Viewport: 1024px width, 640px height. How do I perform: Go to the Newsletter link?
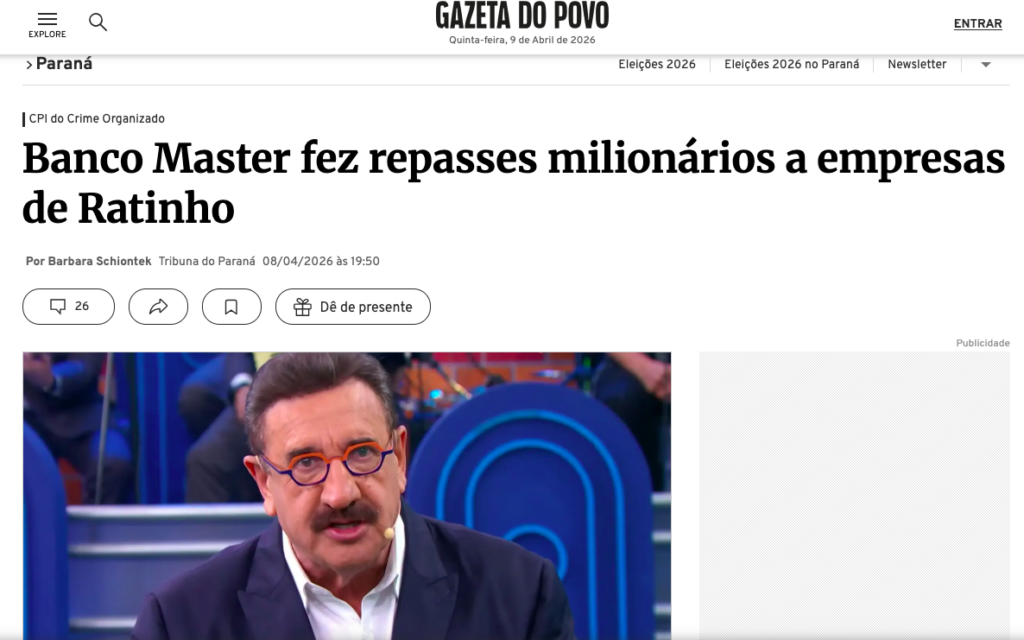917,64
